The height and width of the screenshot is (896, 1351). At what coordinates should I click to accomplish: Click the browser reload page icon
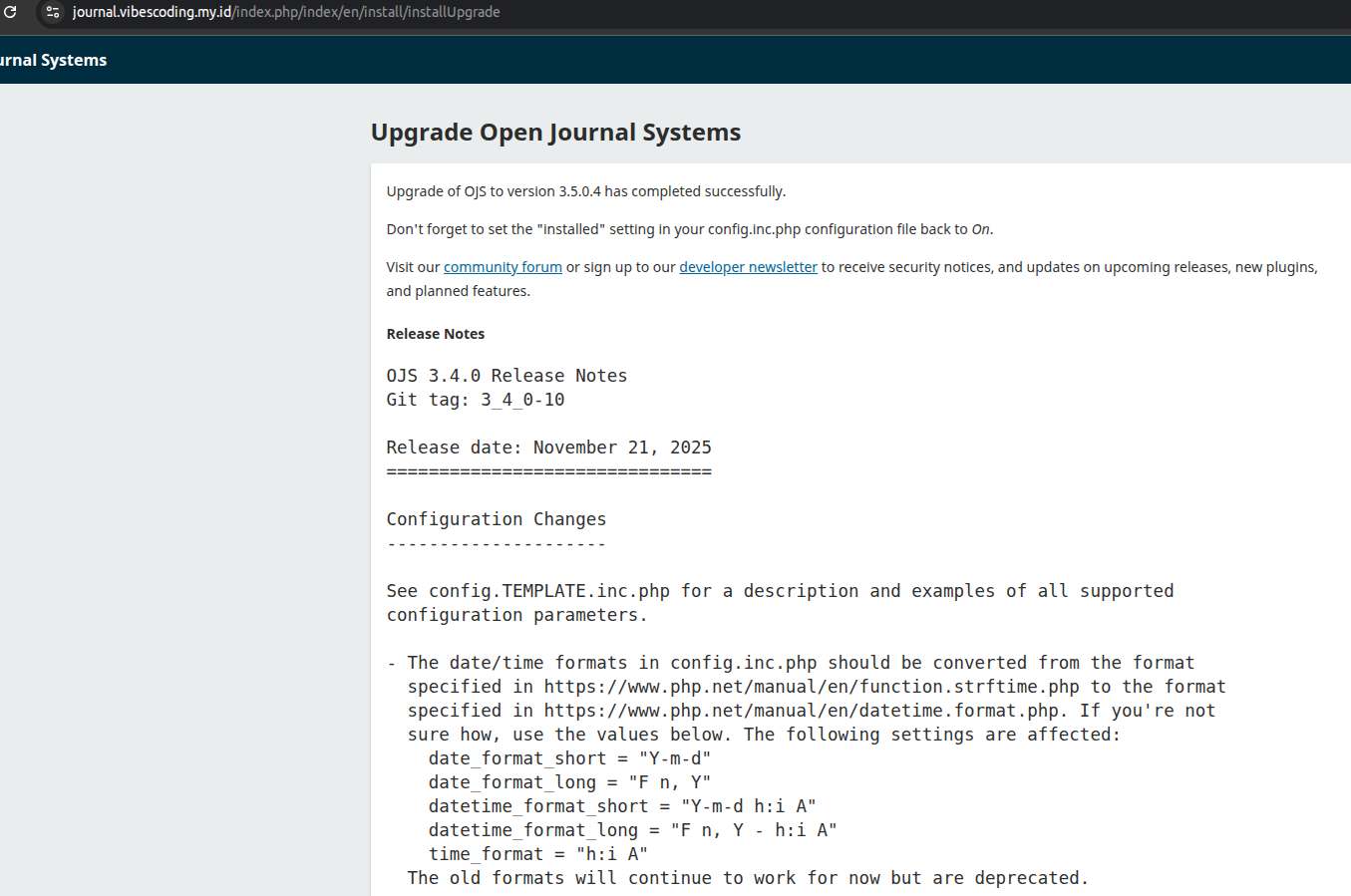(10, 12)
